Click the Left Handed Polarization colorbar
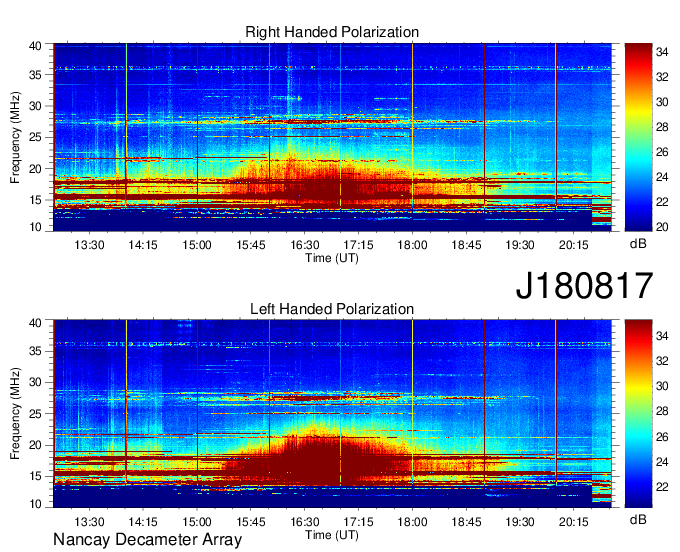The height and width of the screenshot is (552, 680). (x=638, y=414)
